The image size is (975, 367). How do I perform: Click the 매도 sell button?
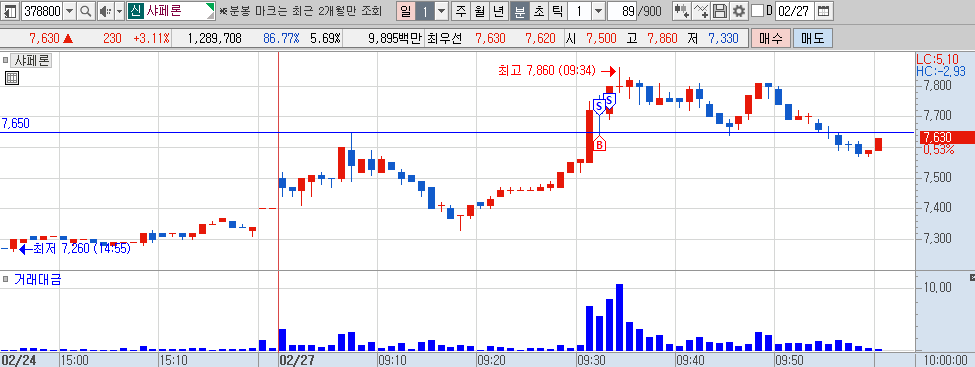(812, 39)
